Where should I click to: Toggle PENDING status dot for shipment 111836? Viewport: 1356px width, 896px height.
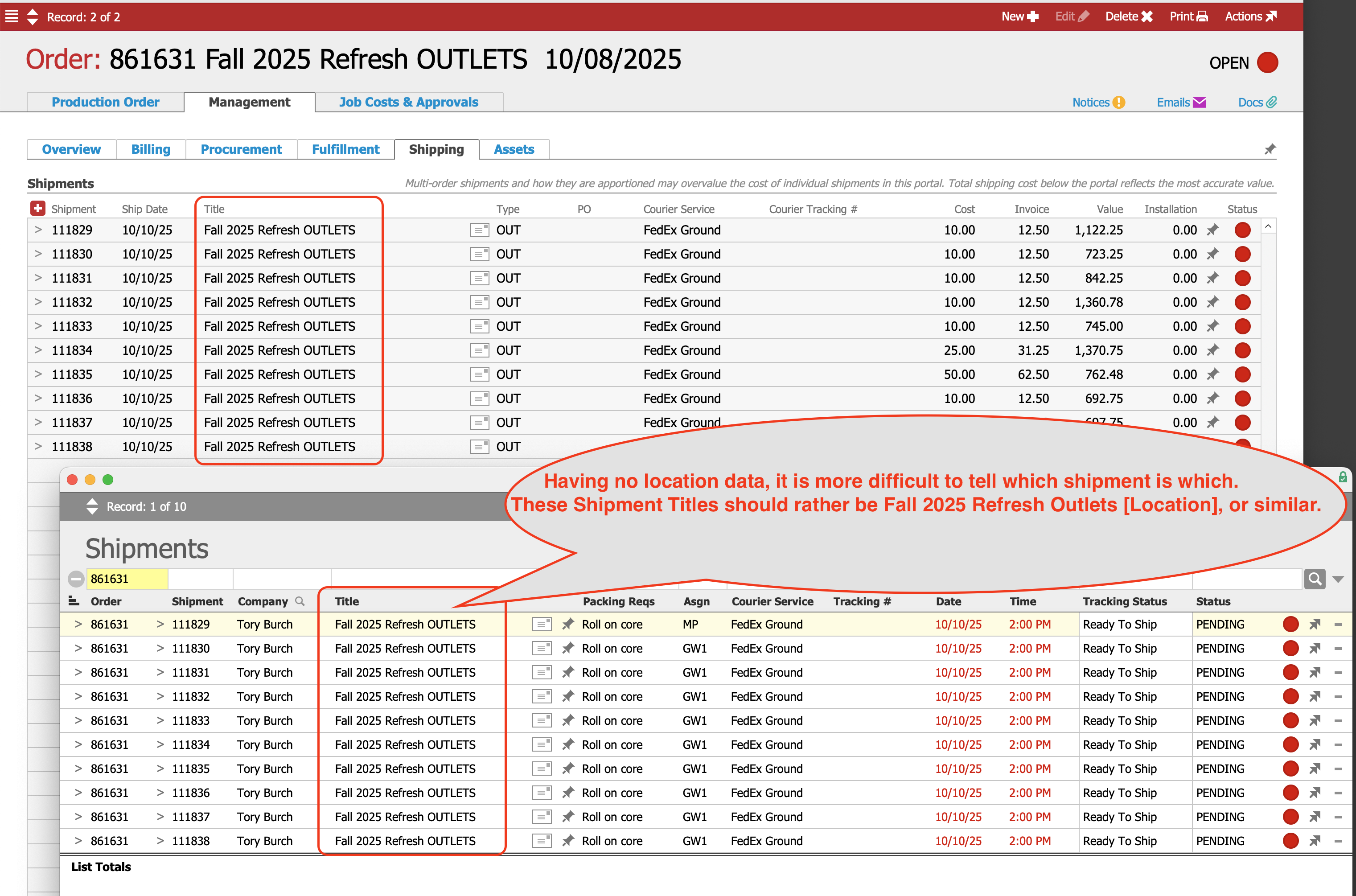tap(1290, 793)
